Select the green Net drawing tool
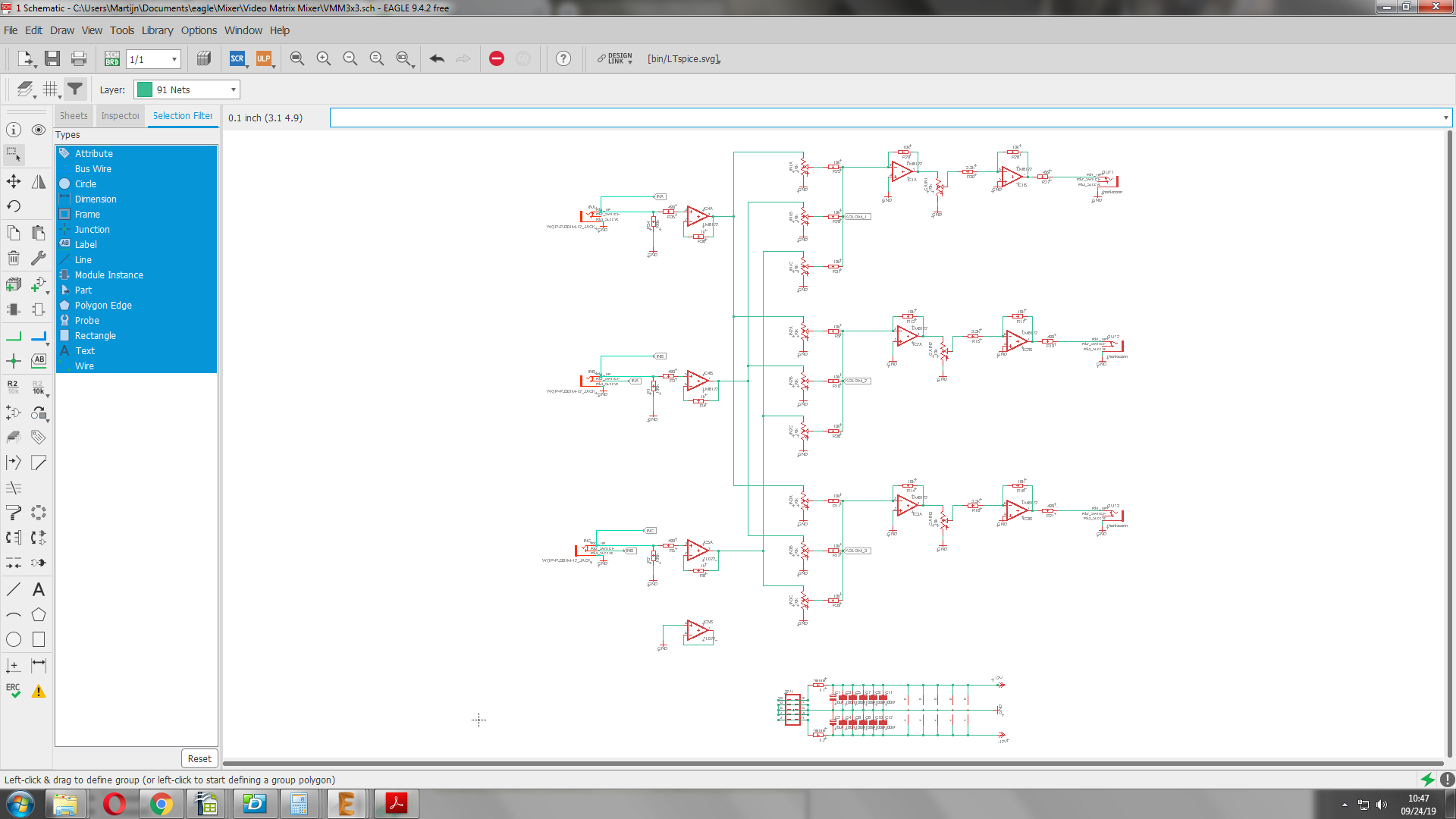1456x819 pixels. pyautogui.click(x=14, y=336)
